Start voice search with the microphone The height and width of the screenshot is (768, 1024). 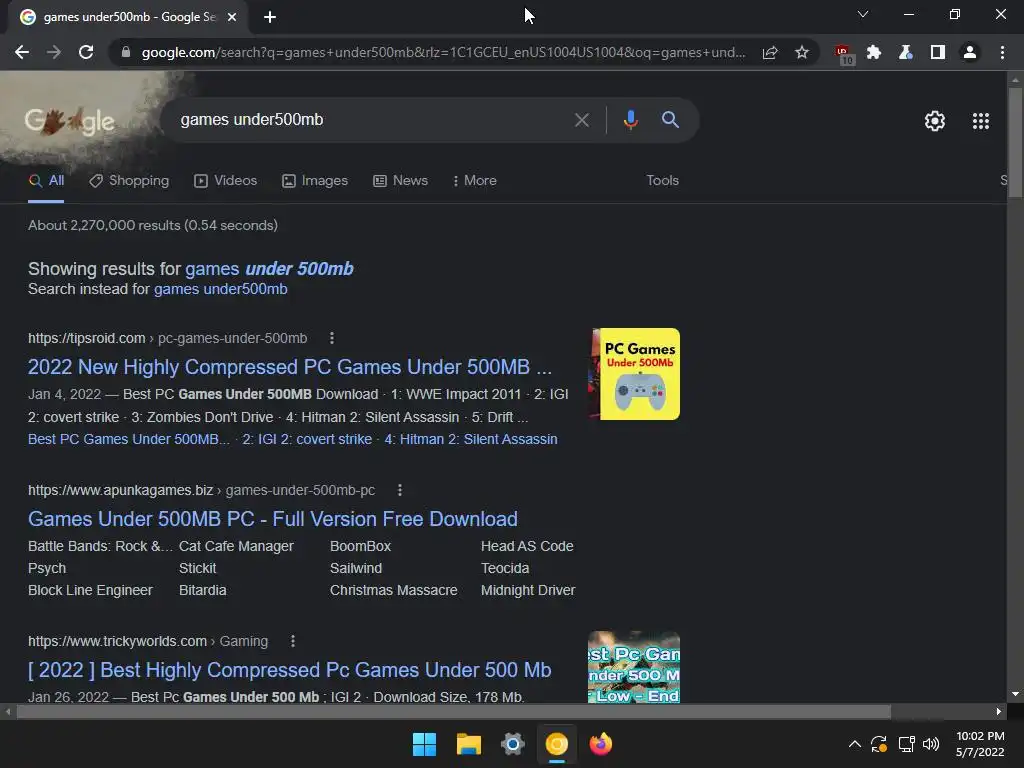click(x=631, y=120)
